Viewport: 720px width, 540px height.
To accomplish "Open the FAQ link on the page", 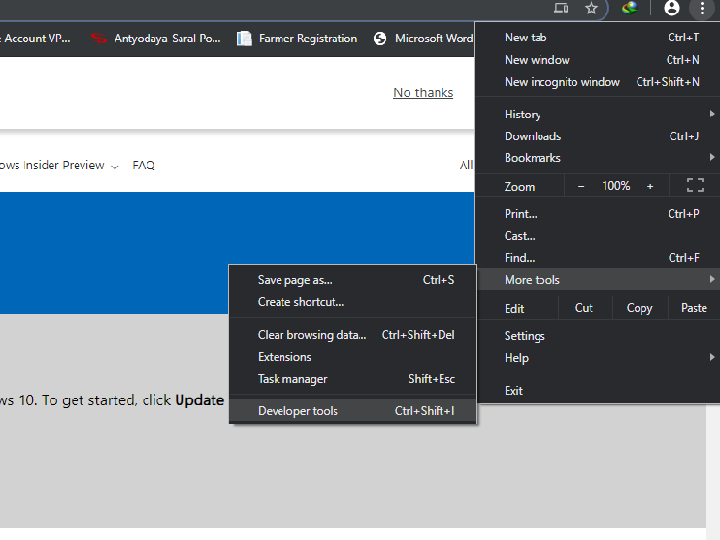I will coord(144,165).
